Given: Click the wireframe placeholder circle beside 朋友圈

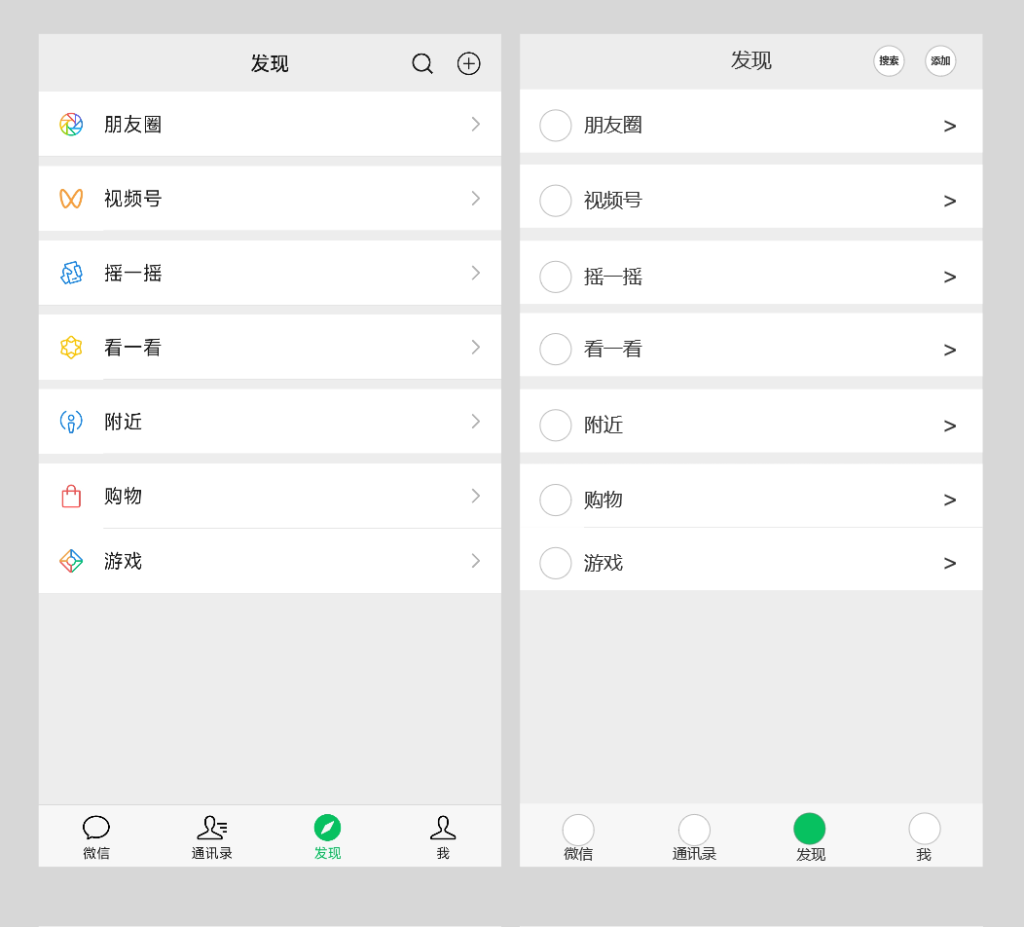Looking at the screenshot, I should tap(556, 125).
